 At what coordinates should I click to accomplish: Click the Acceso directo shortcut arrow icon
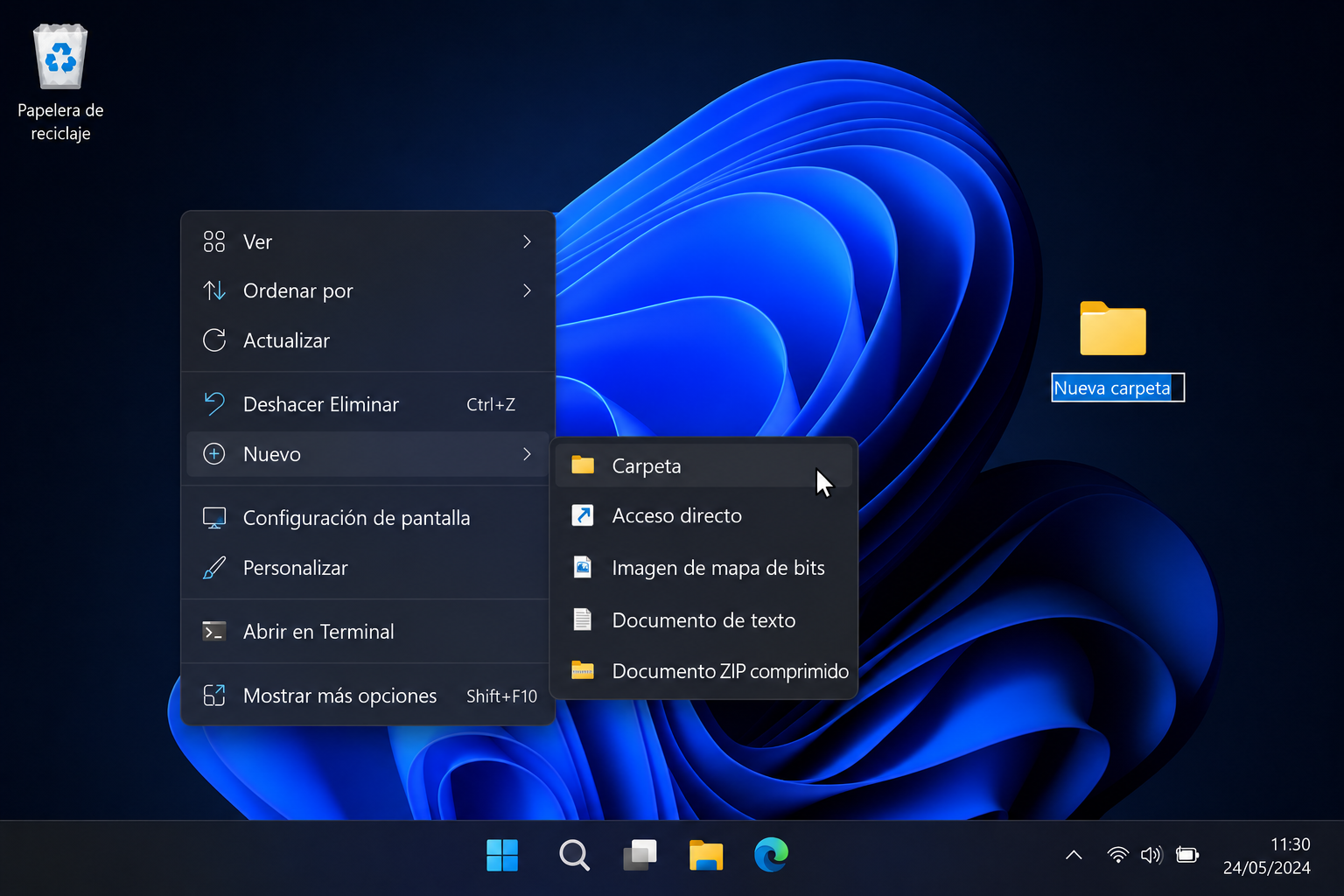click(583, 515)
